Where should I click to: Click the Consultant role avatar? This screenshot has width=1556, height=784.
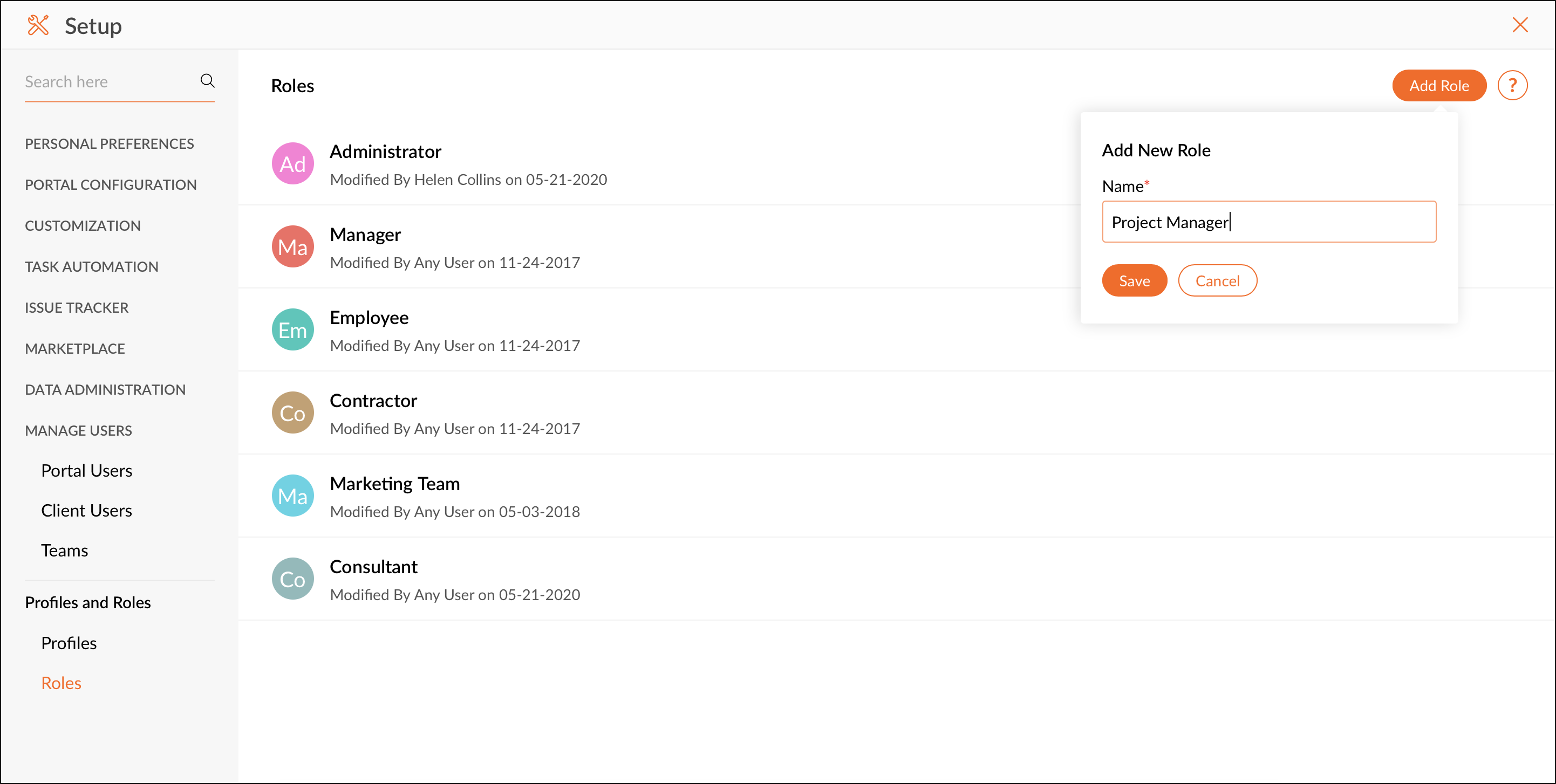(292, 580)
